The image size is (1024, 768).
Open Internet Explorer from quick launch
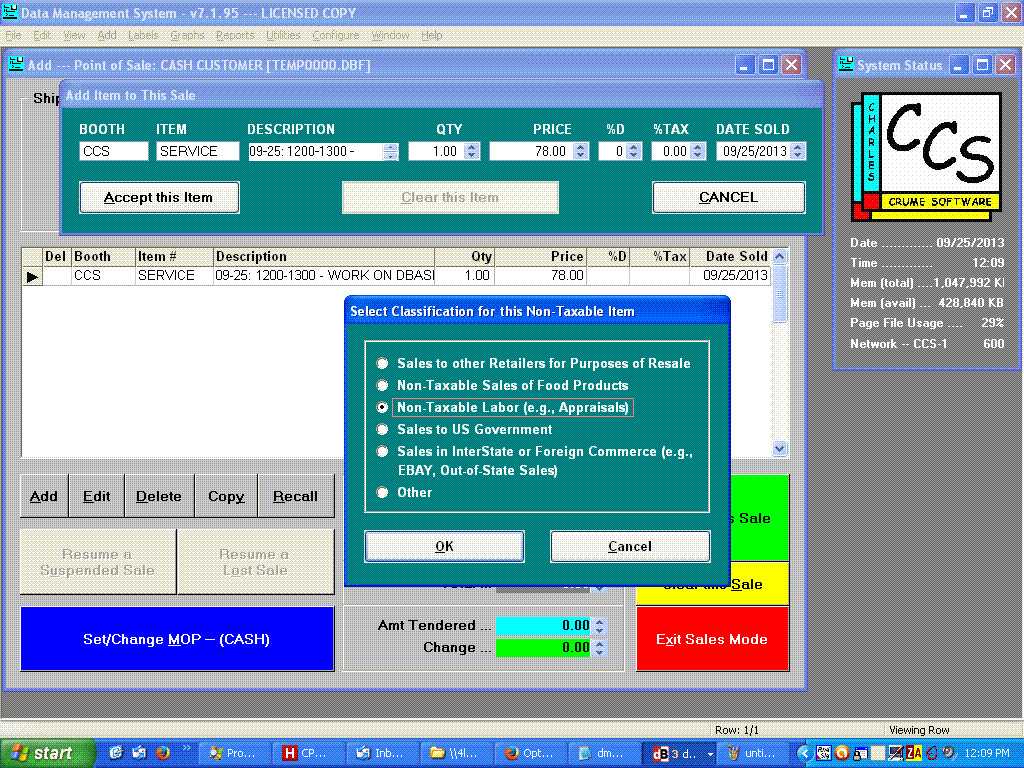(116, 753)
